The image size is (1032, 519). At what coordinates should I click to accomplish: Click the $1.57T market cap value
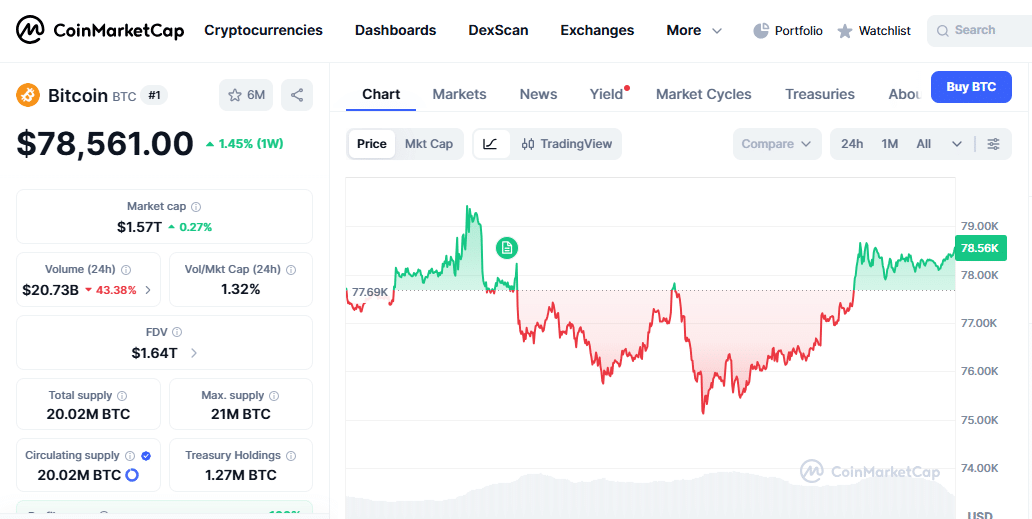[x=140, y=227]
